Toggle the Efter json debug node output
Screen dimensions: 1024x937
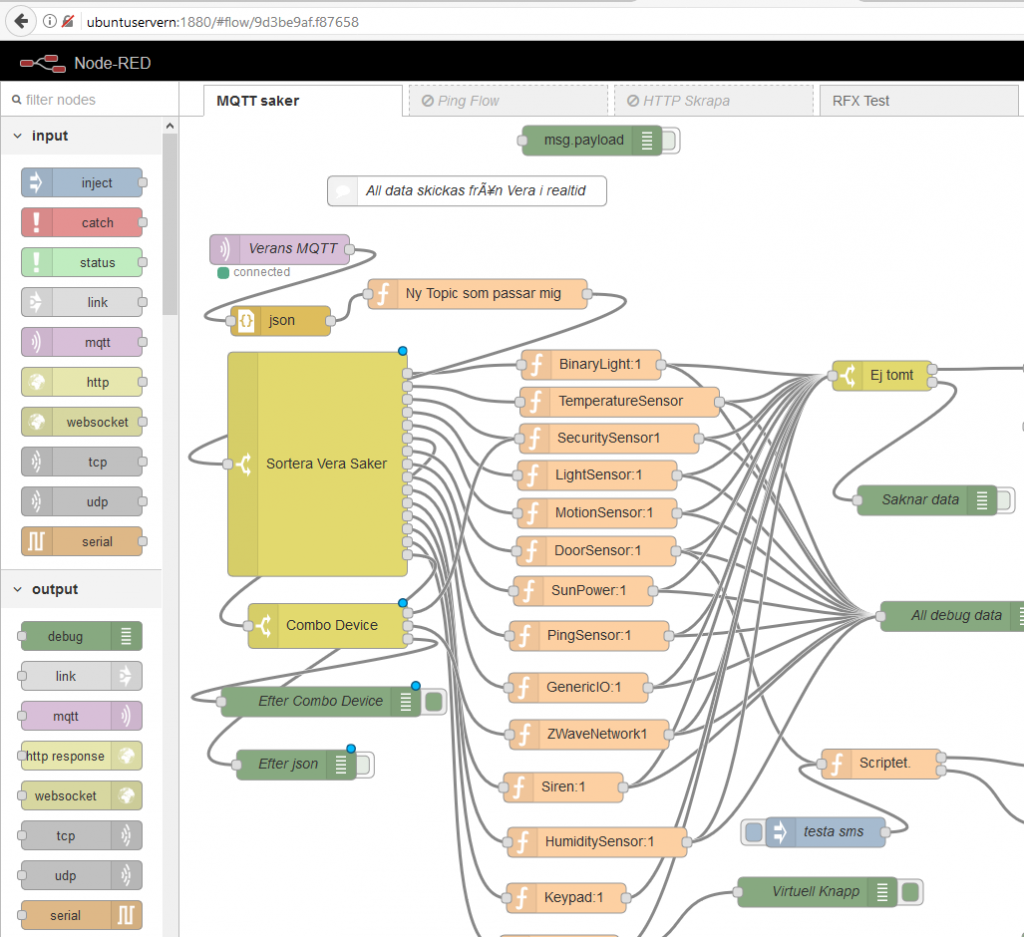[x=365, y=765]
